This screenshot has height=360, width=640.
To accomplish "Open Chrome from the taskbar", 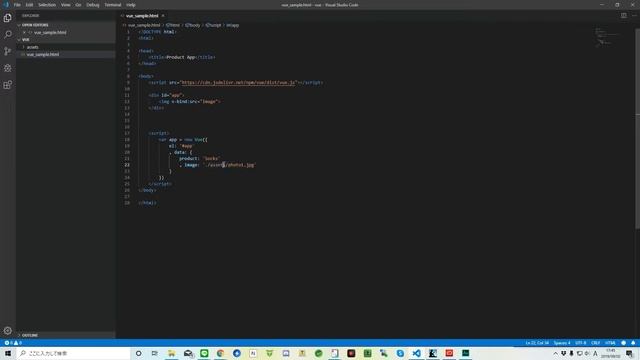I will tap(220, 353).
